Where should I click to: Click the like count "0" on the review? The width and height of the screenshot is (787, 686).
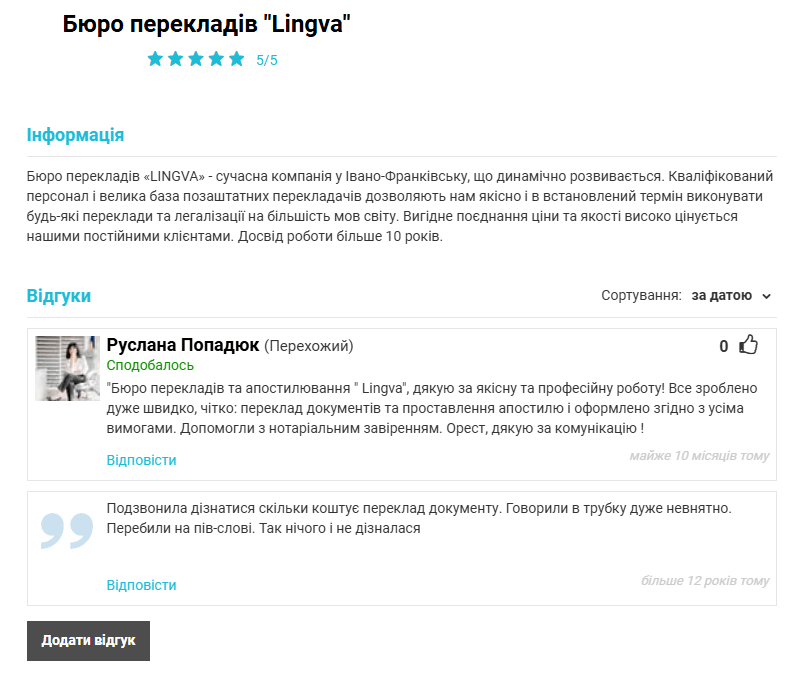(724, 346)
